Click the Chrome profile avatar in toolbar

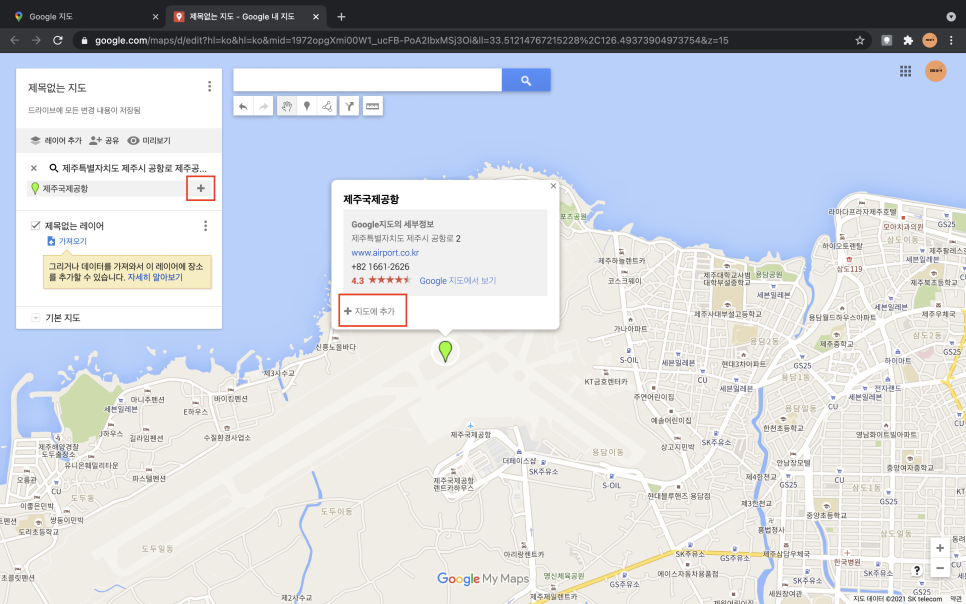(x=930, y=40)
